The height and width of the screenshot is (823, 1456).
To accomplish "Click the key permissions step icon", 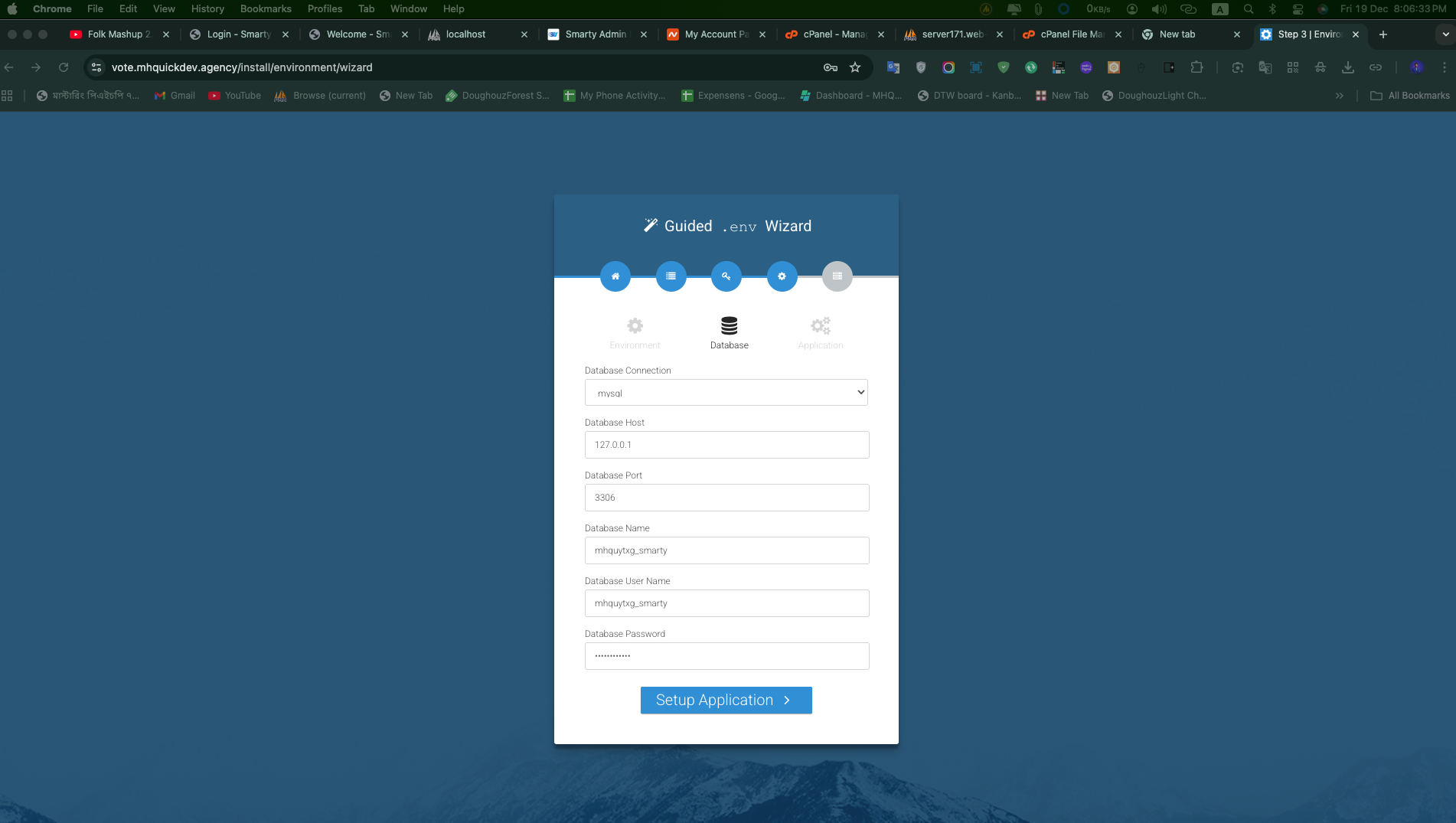I will click(726, 276).
